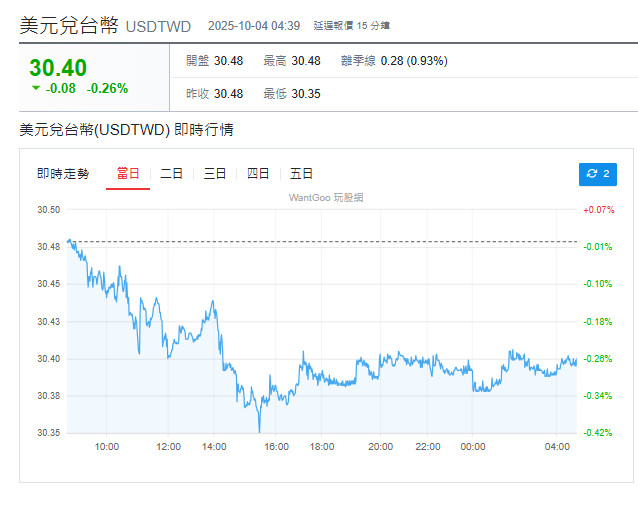
Task: Click the 美元兌台幣 page title
Action: tap(68, 25)
